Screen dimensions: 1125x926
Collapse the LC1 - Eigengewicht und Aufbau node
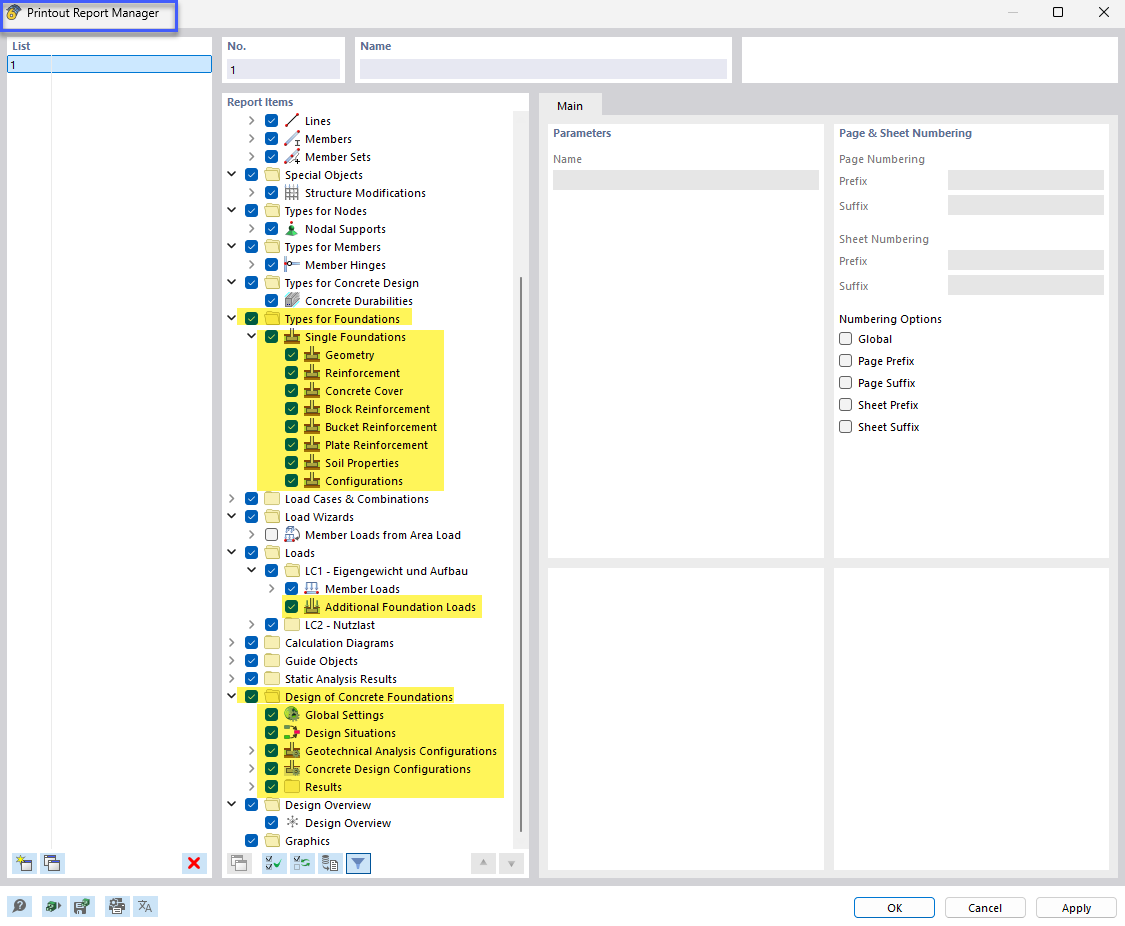pyautogui.click(x=251, y=570)
